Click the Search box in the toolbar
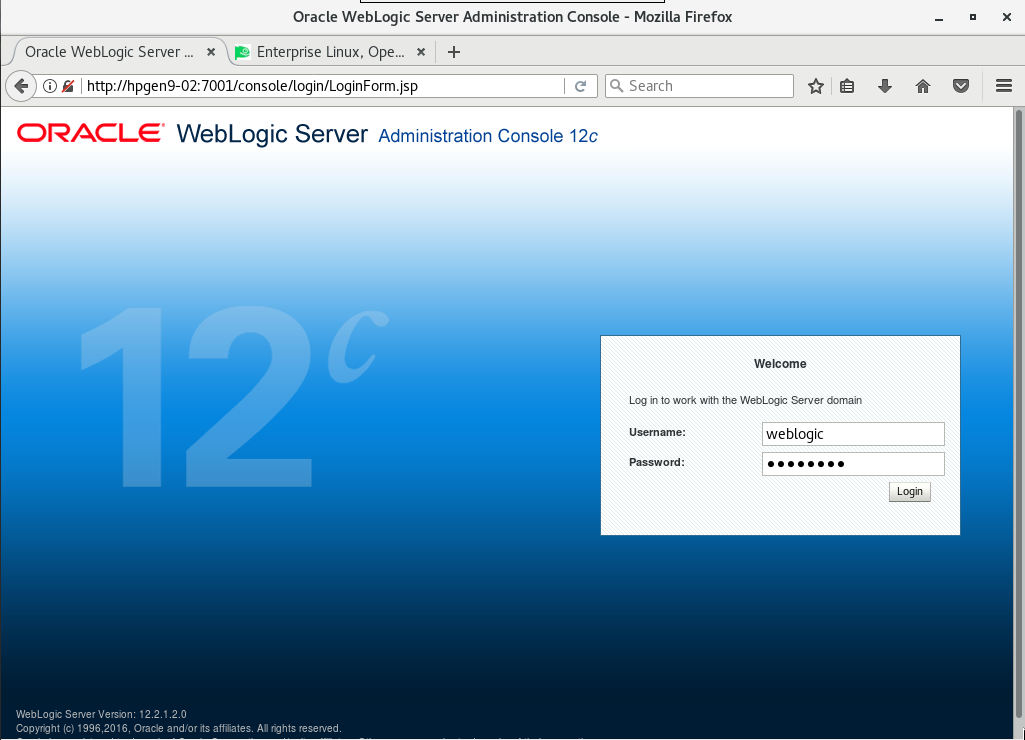The image size is (1025, 740). pyautogui.click(x=700, y=86)
